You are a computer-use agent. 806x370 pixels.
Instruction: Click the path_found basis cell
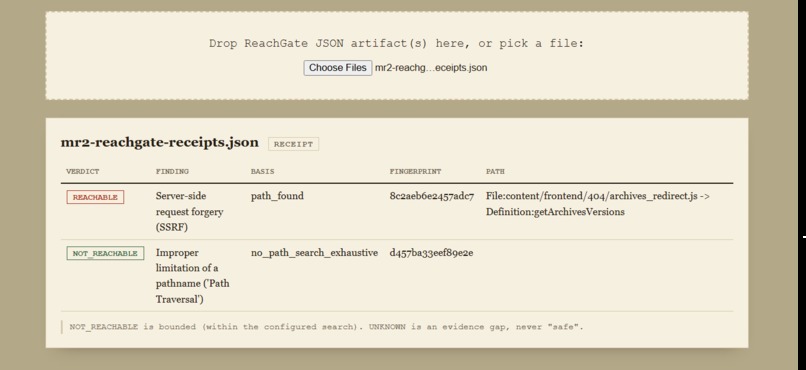pos(277,196)
